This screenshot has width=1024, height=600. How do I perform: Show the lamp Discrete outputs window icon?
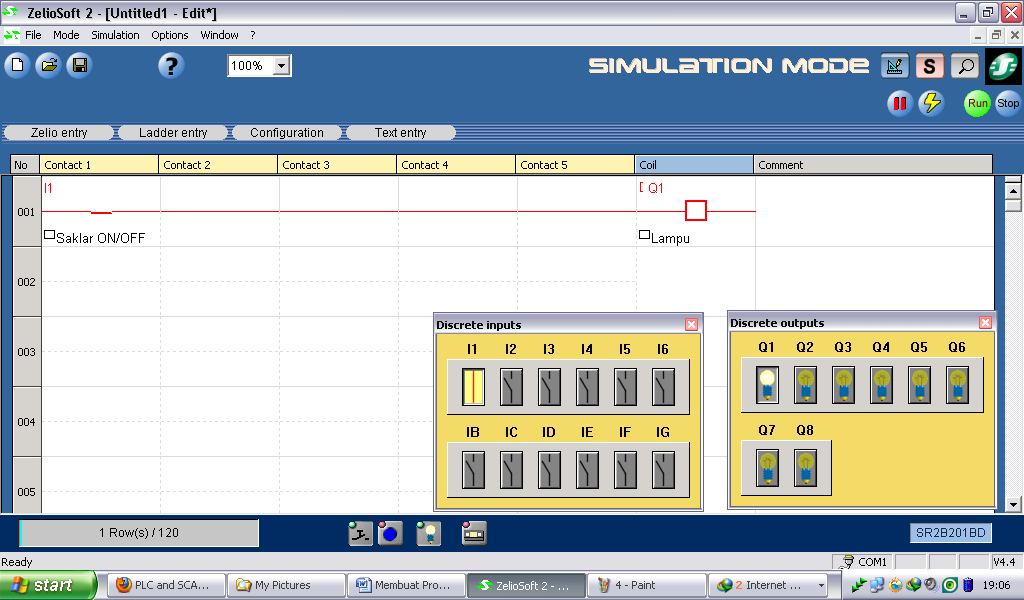click(428, 533)
